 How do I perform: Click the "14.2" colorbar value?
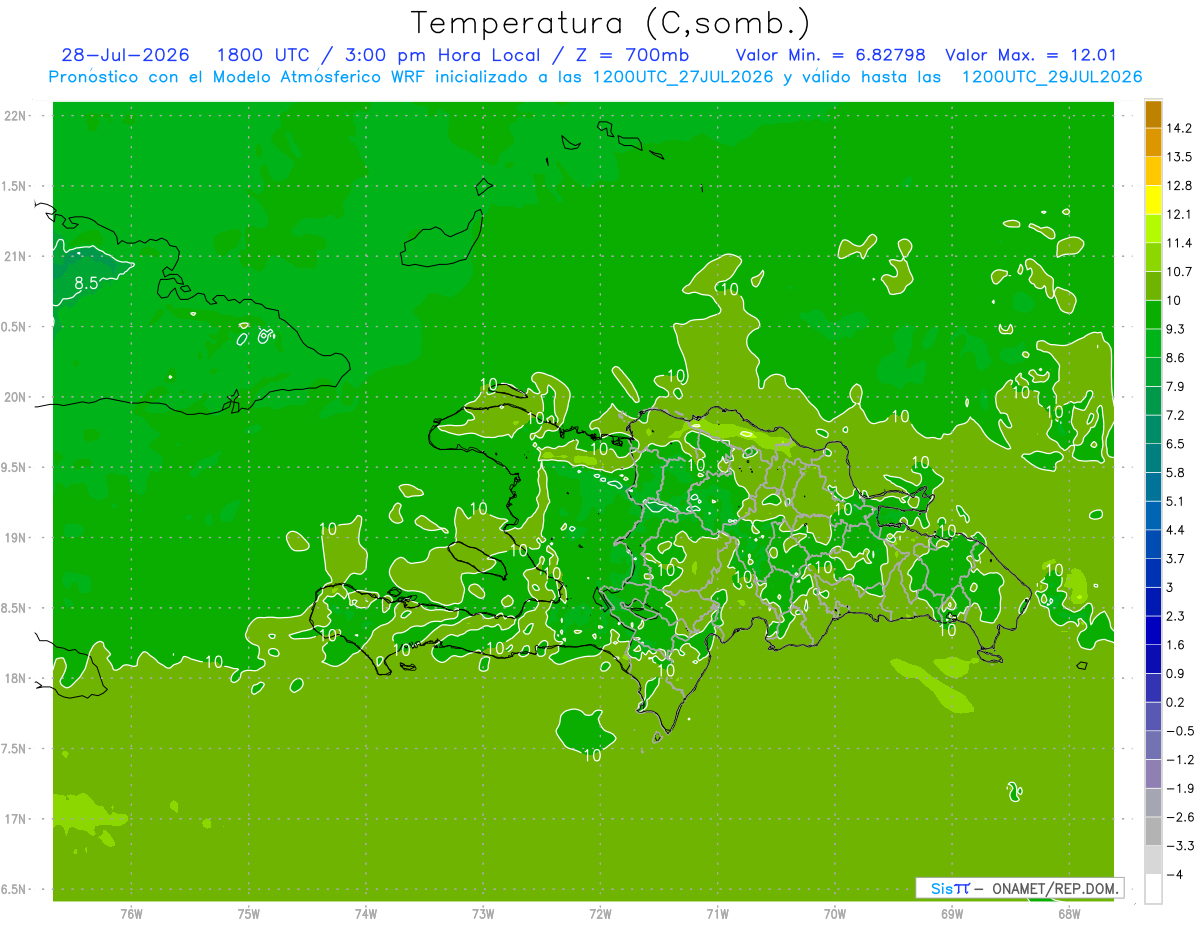pos(1179,128)
